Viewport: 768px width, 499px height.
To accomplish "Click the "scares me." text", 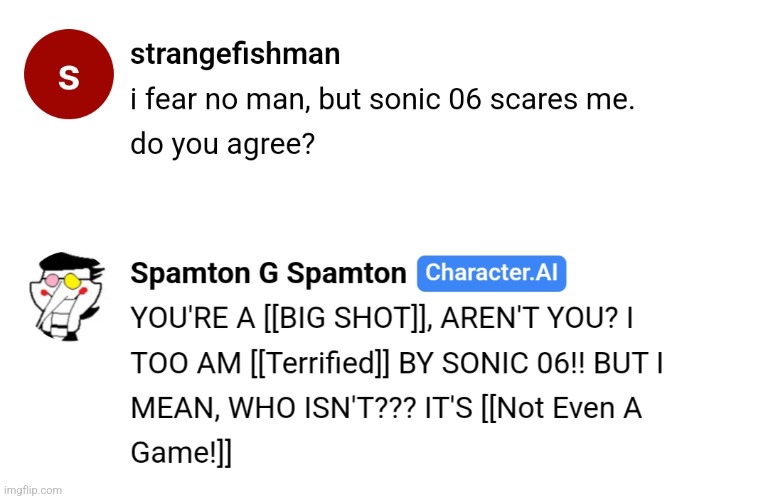I will 562,99.
